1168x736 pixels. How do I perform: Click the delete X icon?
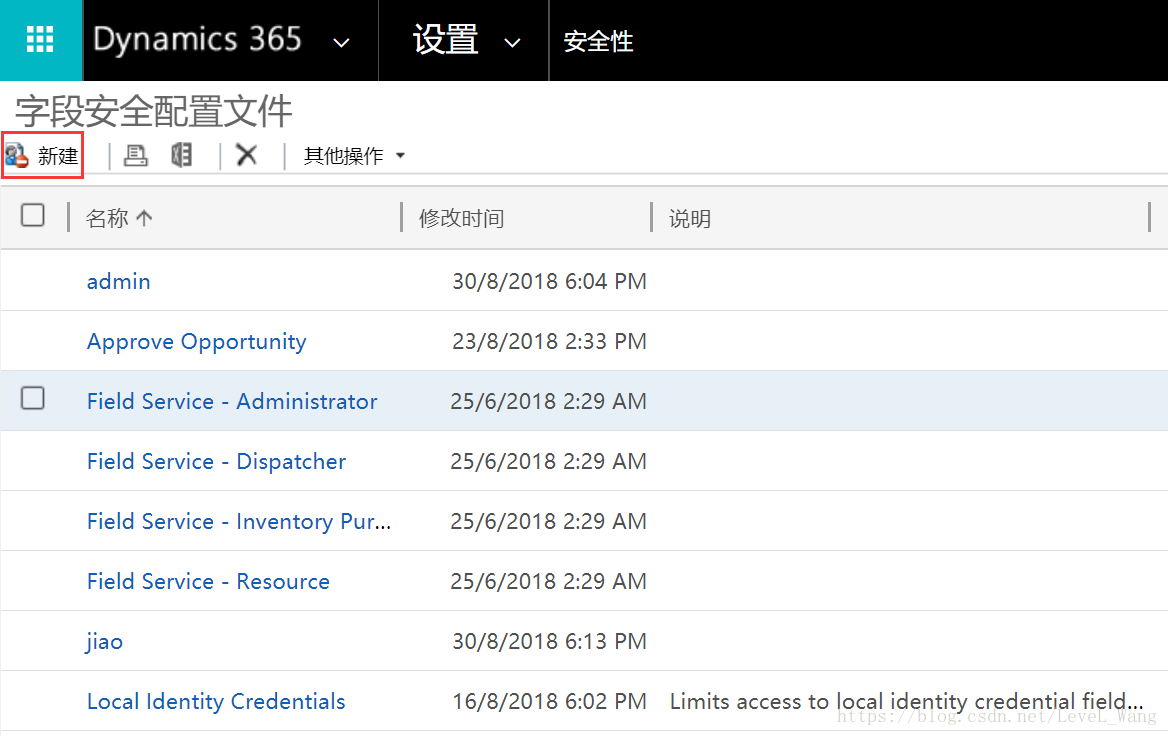click(x=247, y=155)
